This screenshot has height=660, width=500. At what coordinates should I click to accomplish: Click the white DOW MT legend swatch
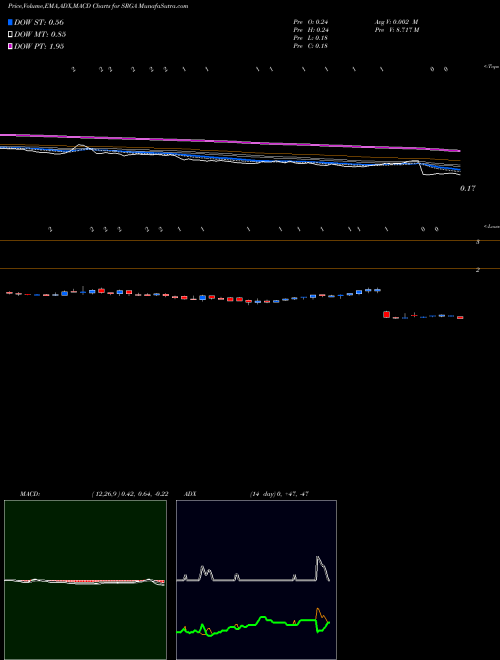(10, 35)
